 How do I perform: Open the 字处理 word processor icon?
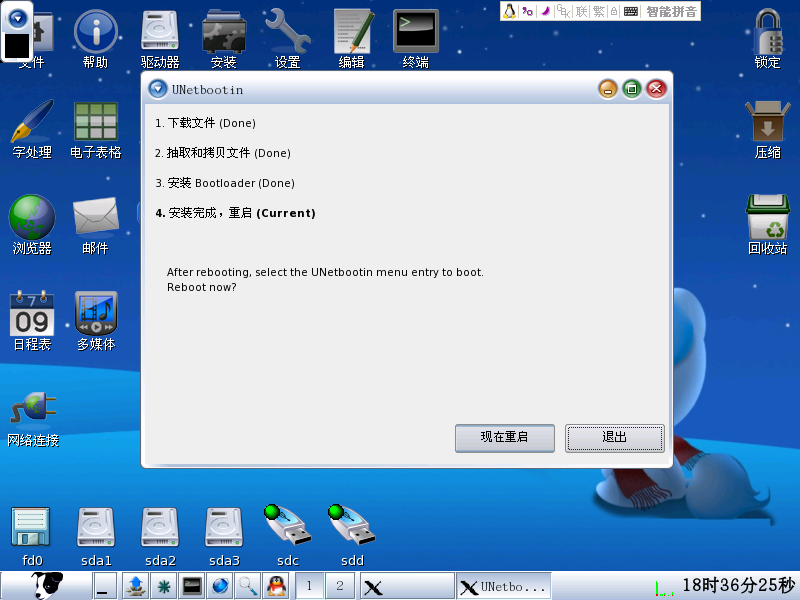click(32, 130)
